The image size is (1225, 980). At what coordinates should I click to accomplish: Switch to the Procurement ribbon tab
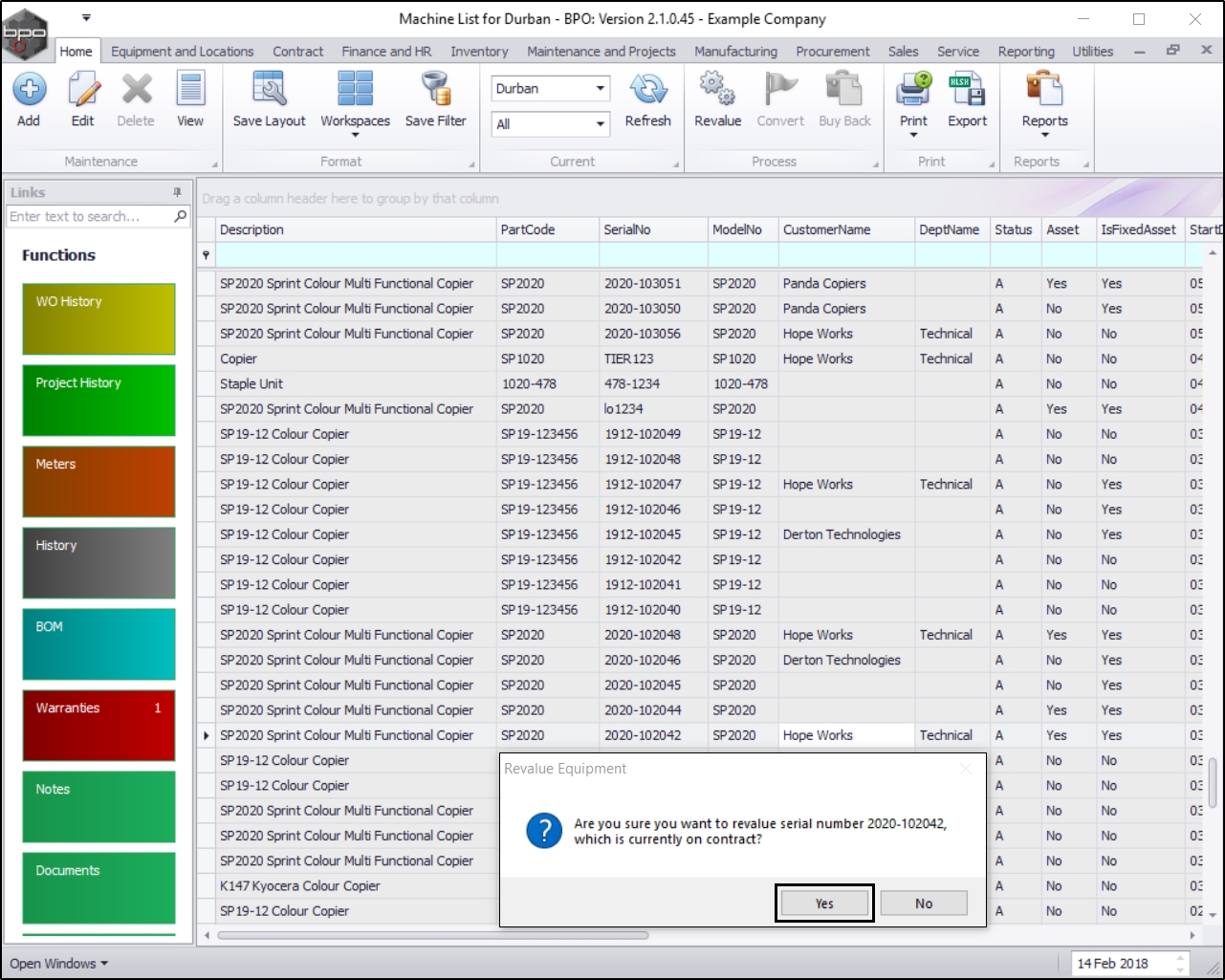coord(832,52)
